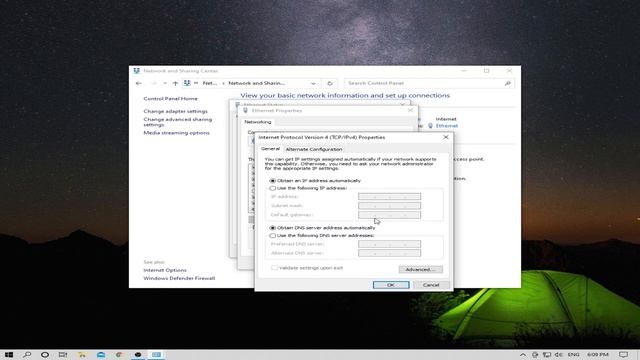Click ENG language indicator
This screenshot has height=360, width=640.
[573, 354]
